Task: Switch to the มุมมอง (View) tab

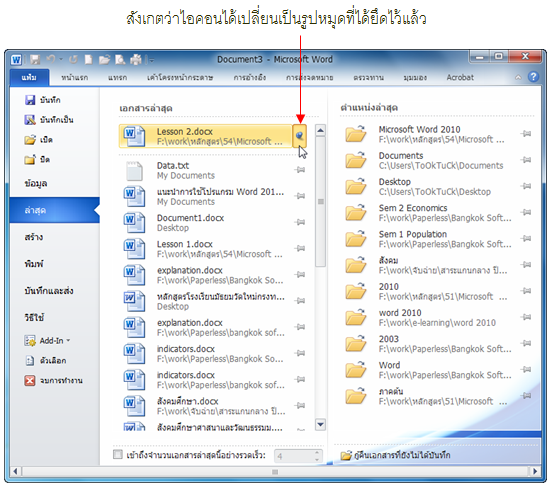Action: (415, 77)
